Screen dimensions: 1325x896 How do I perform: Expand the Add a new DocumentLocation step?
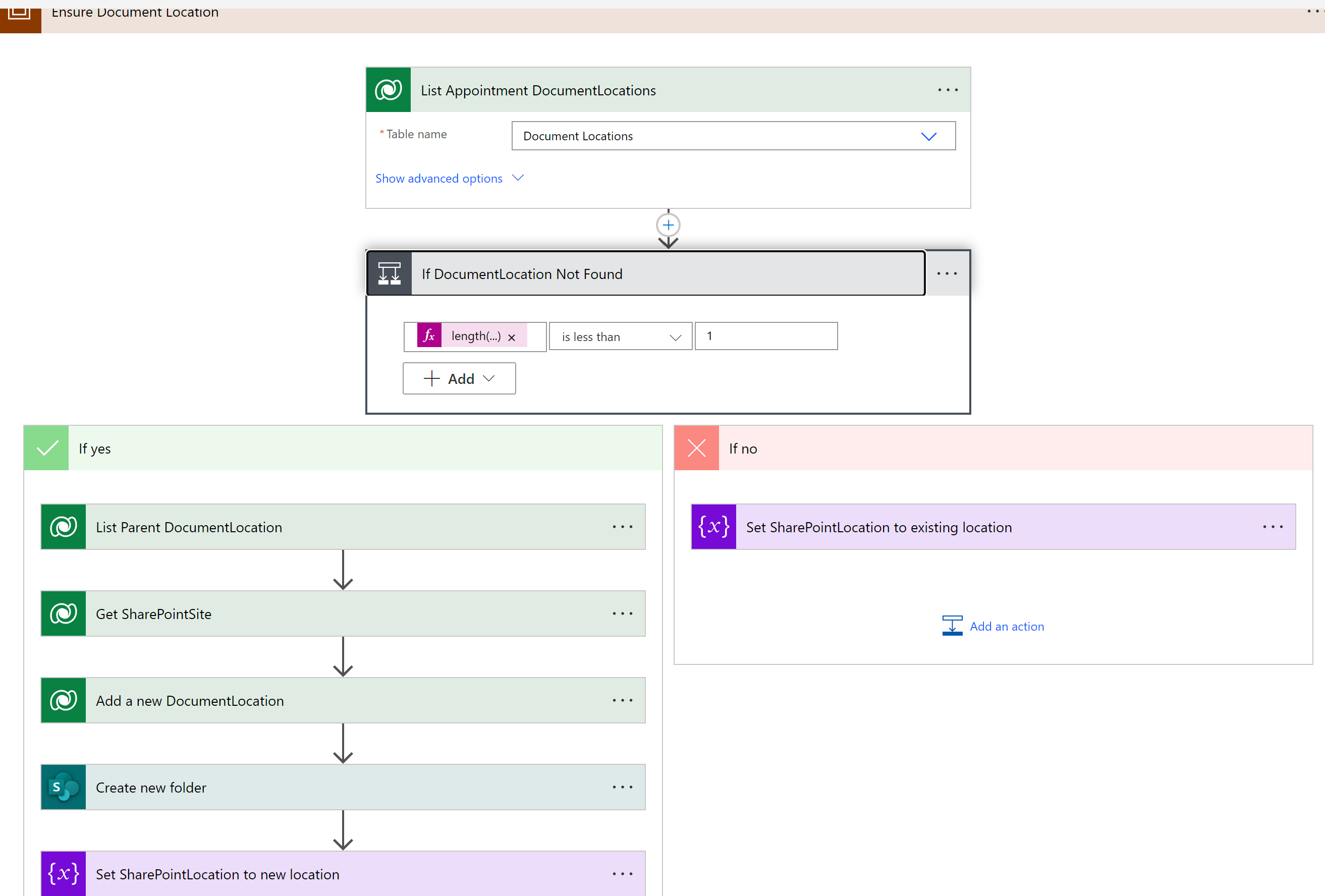coord(342,700)
